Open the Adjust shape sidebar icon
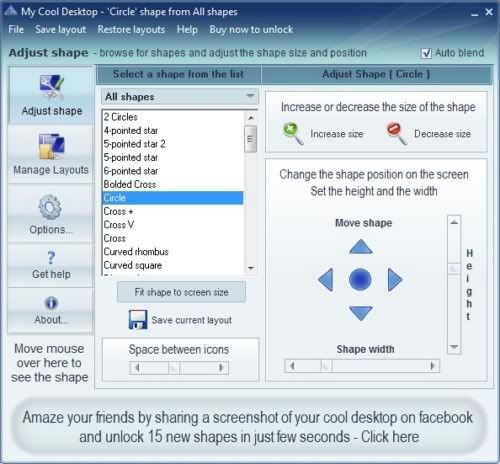The width and height of the screenshot is (500, 464). (x=52, y=87)
